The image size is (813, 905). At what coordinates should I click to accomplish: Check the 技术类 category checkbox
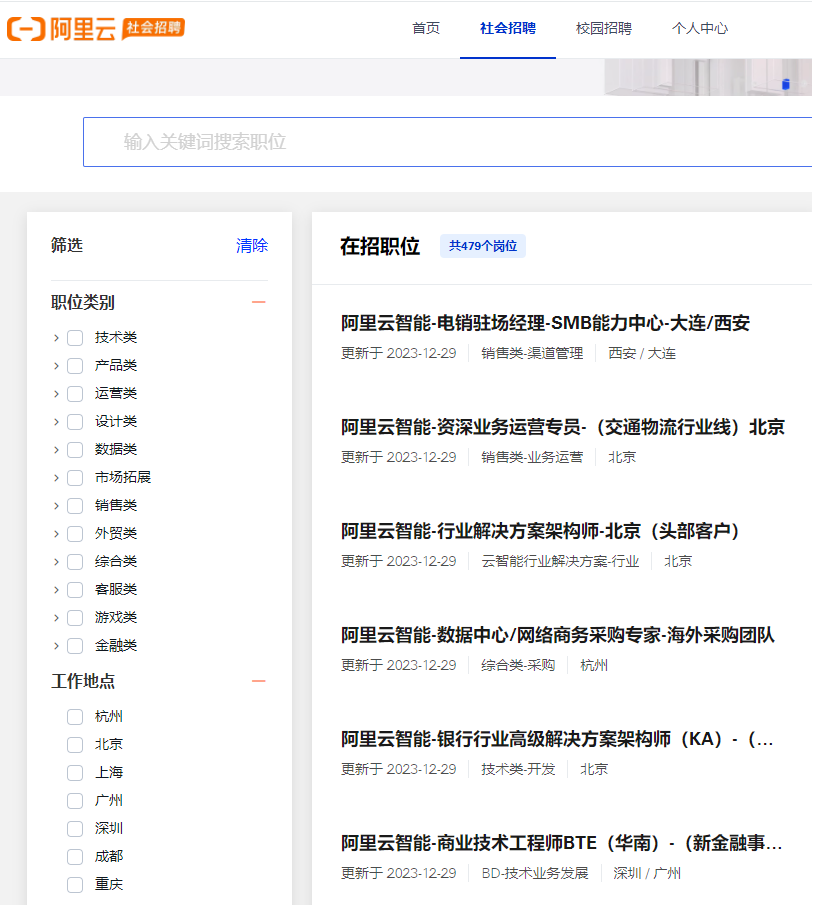click(x=75, y=338)
